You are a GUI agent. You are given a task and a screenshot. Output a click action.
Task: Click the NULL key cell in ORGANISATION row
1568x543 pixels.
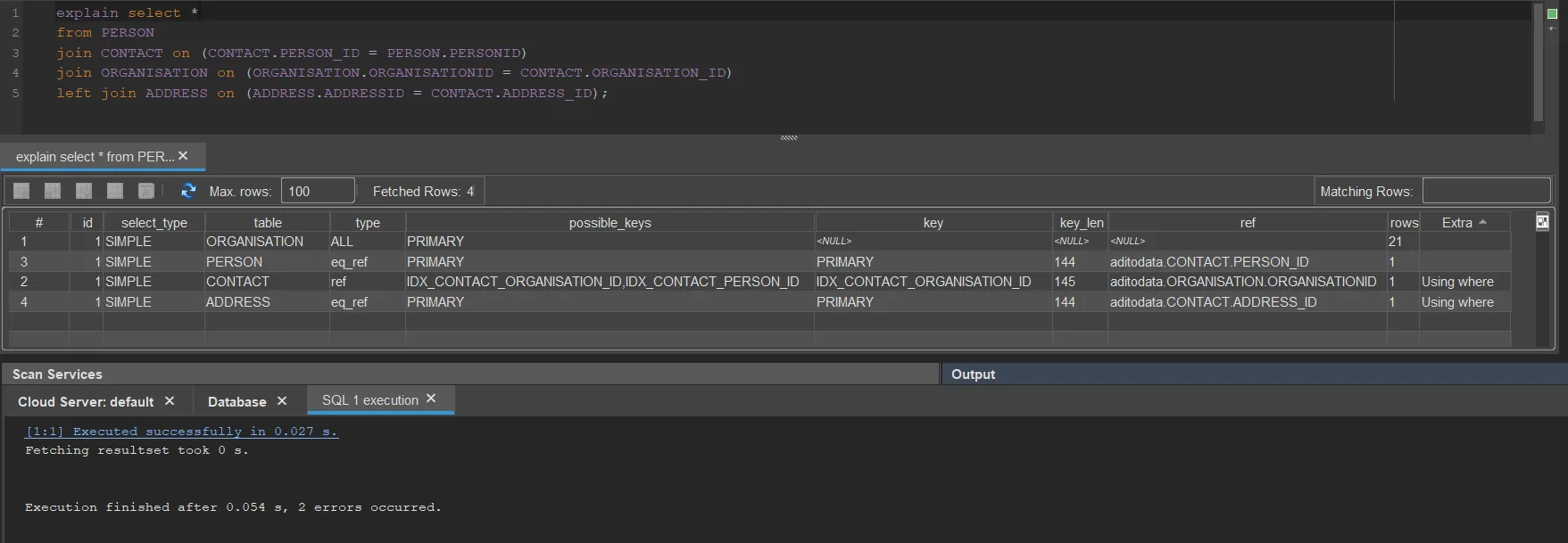tap(933, 242)
